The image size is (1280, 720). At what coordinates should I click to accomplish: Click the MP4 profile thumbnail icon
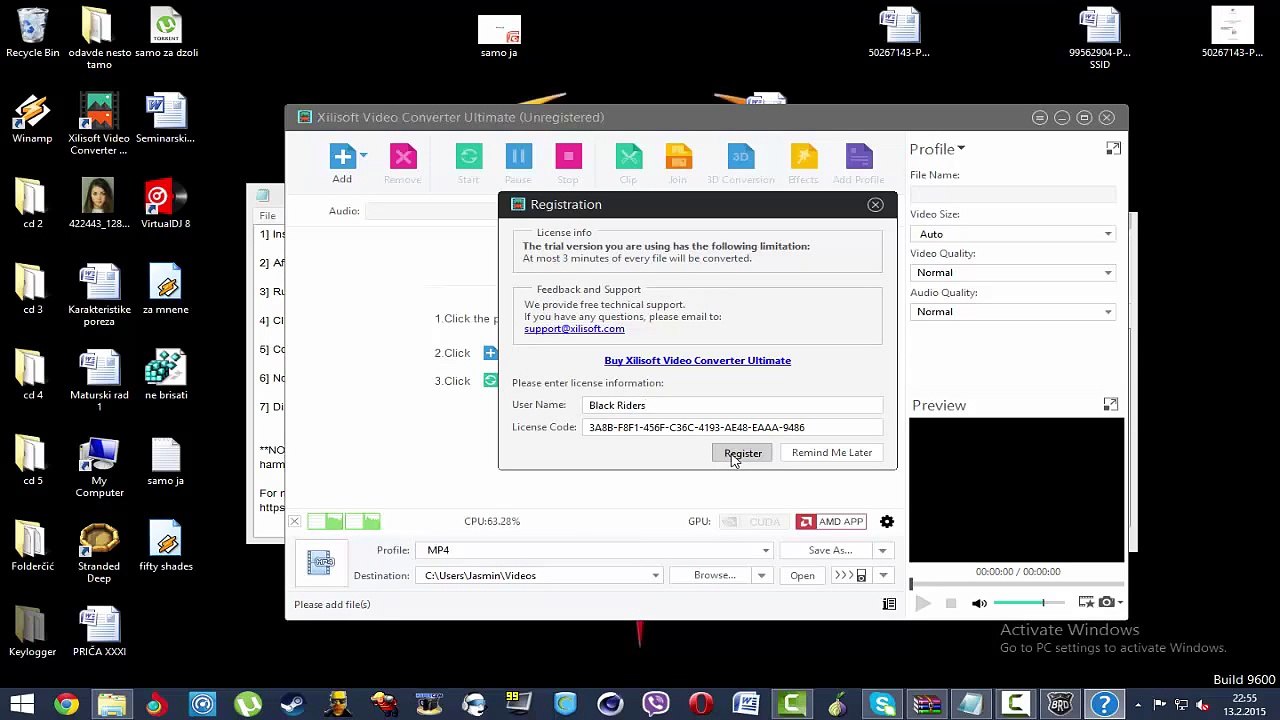321,563
